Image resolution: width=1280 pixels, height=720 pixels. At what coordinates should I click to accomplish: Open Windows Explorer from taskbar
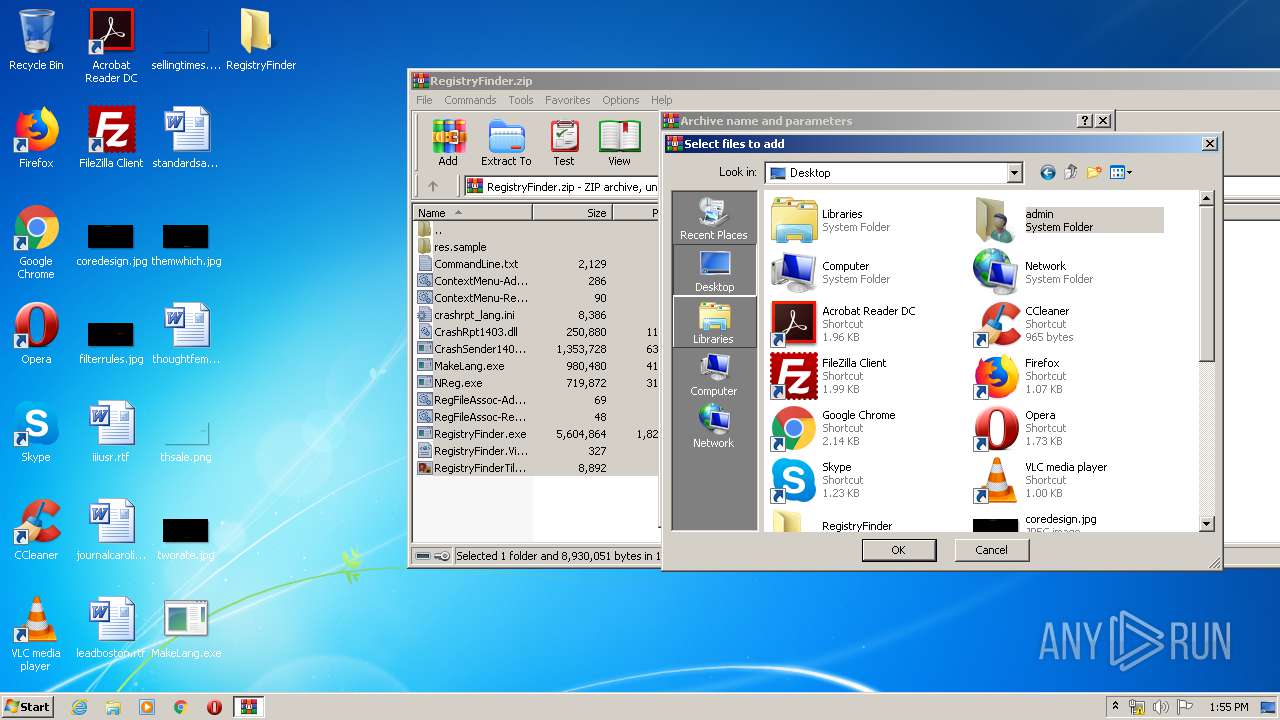point(113,707)
